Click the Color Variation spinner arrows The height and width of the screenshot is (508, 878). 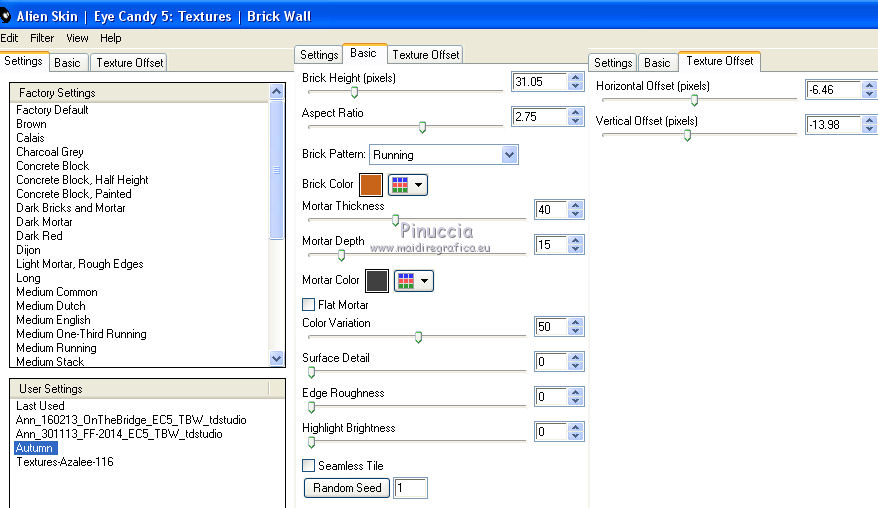[576, 327]
